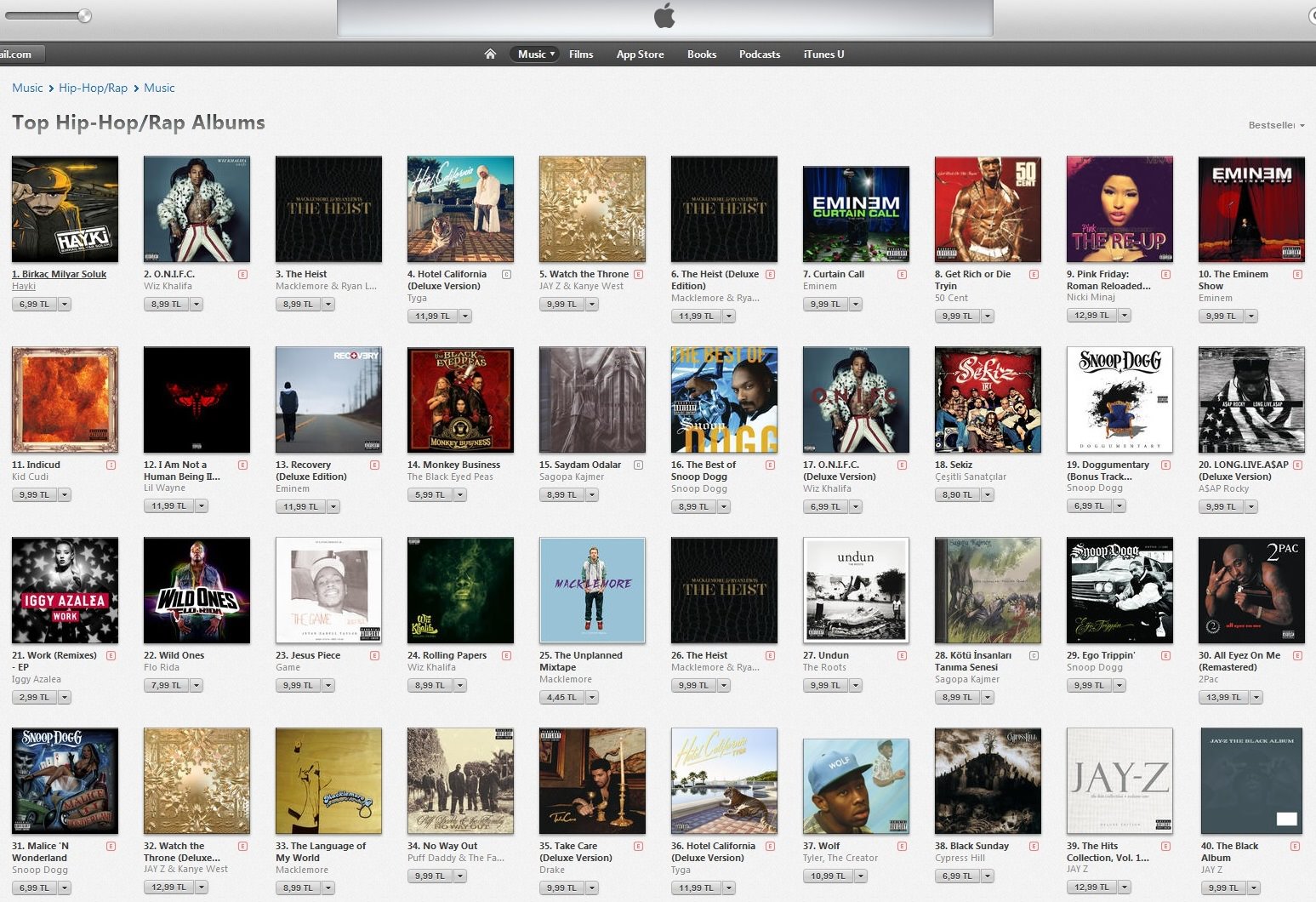Click the Apple logo in display

point(664,15)
